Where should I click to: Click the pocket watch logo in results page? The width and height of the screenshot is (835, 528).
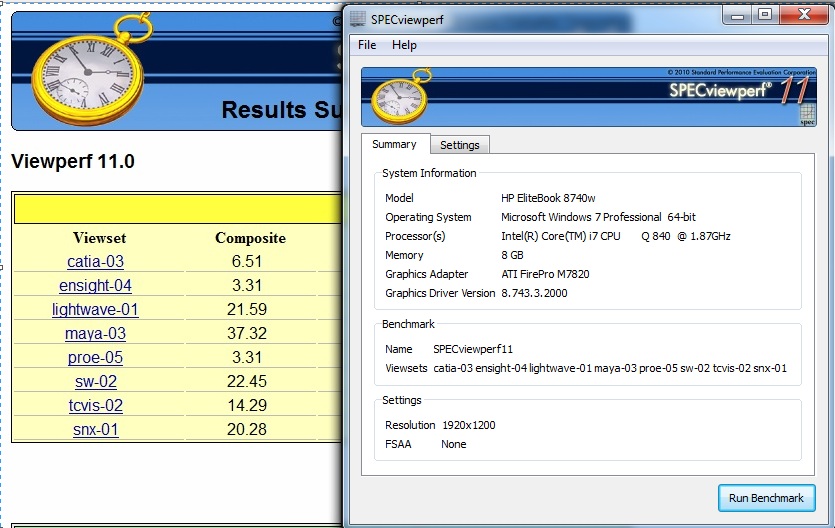[x=91, y=72]
